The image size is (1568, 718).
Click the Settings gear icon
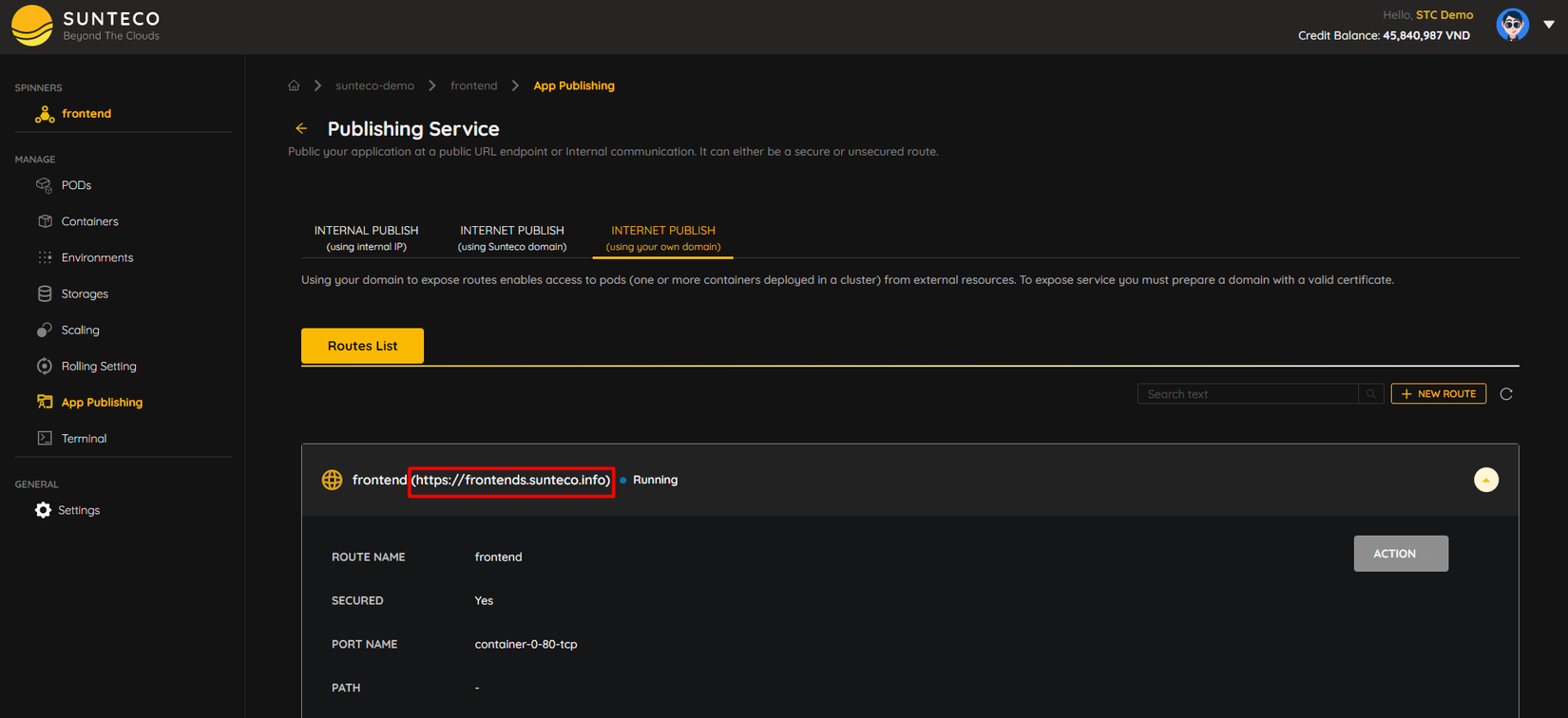point(43,510)
